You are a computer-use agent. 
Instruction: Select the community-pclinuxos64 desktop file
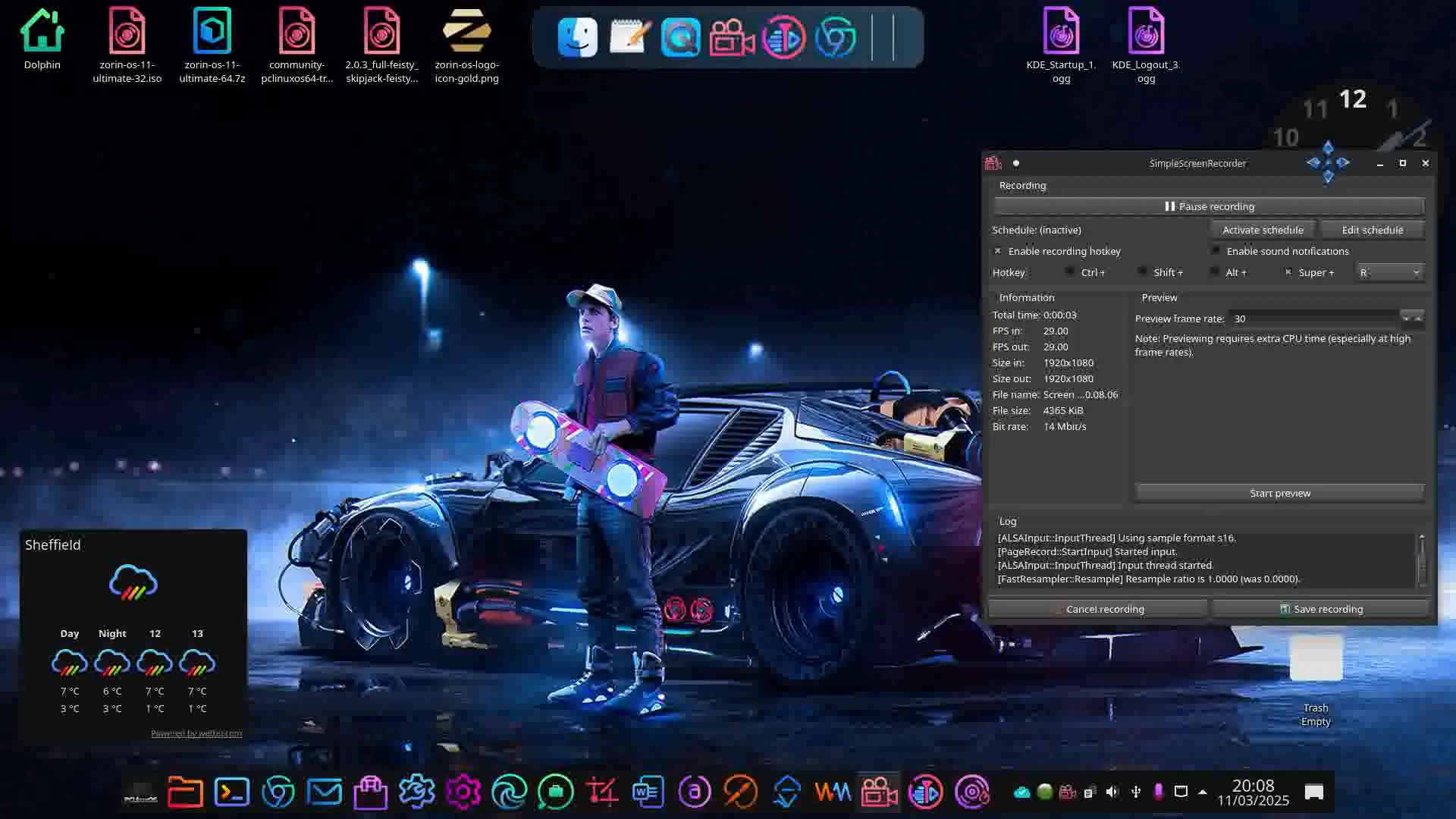[297, 45]
